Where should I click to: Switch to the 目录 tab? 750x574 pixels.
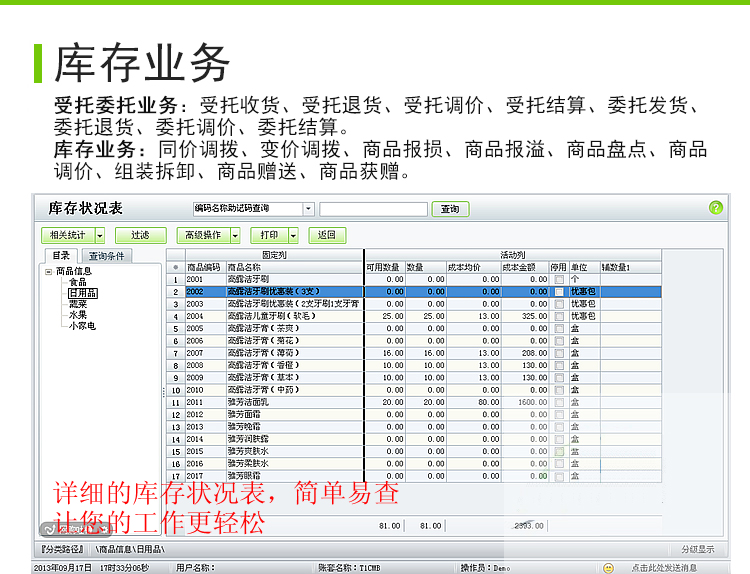click(61, 256)
